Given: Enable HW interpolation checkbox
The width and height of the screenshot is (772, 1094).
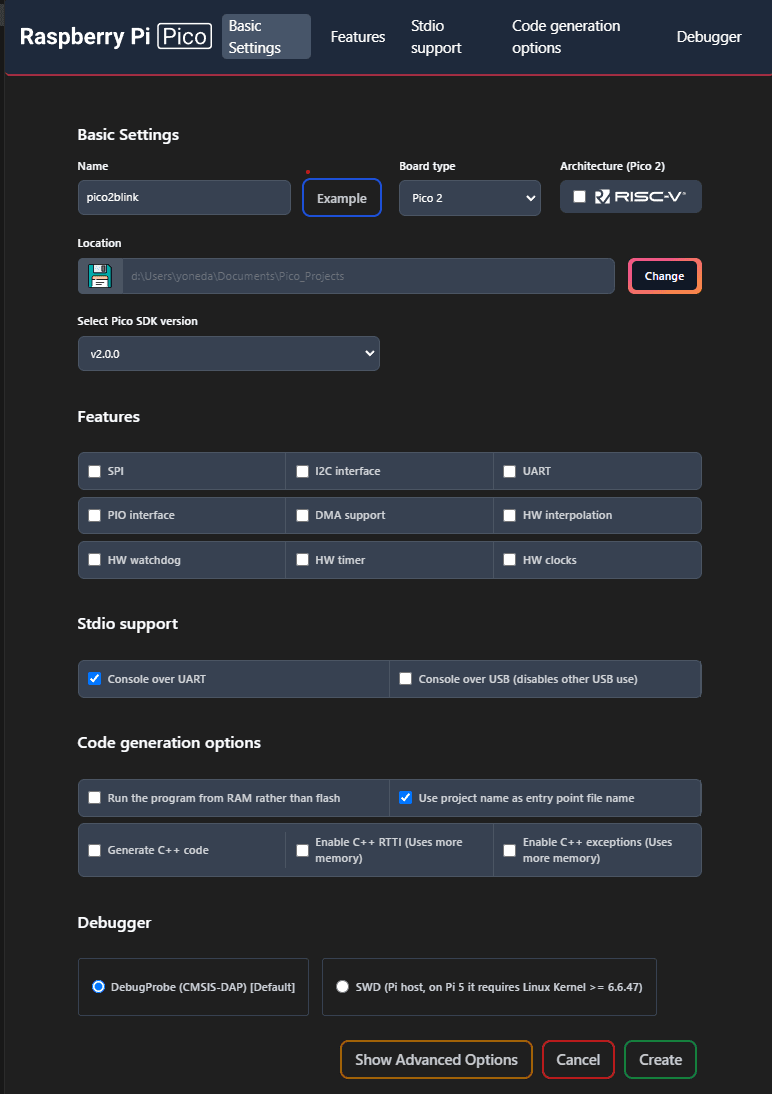Looking at the screenshot, I should [510, 515].
